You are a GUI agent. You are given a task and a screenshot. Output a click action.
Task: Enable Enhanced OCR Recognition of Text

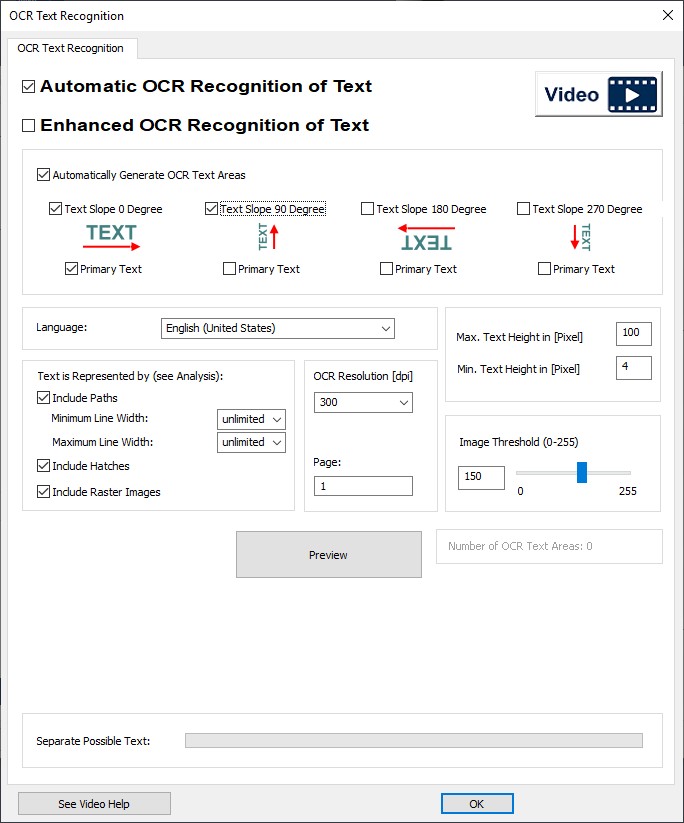pyautogui.click(x=29, y=126)
